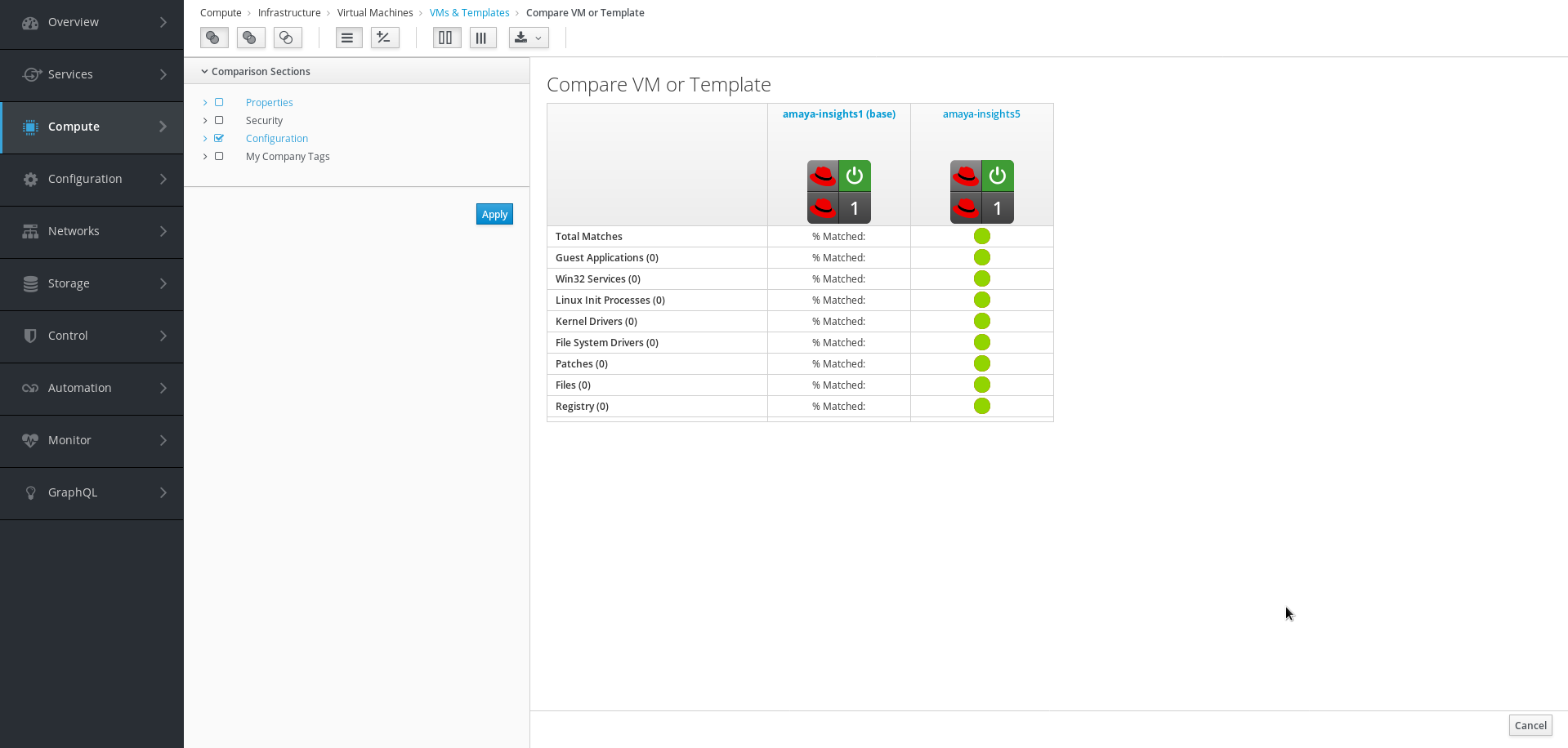Click the Win32 Services (0) row label

point(598,279)
